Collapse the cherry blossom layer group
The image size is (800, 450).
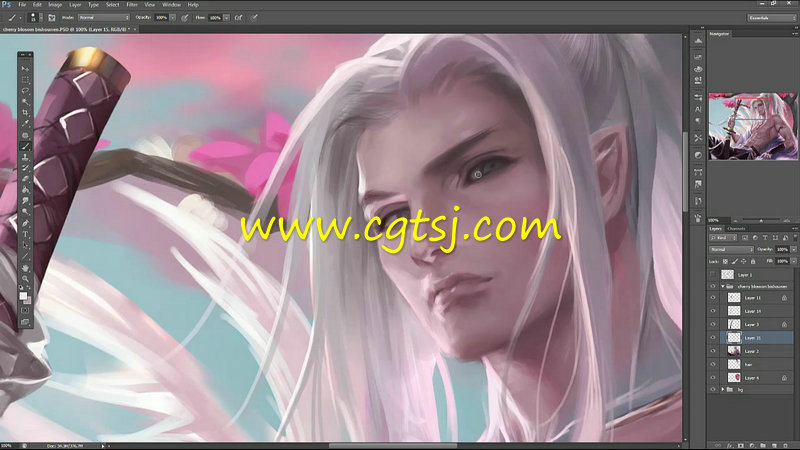[x=722, y=287]
